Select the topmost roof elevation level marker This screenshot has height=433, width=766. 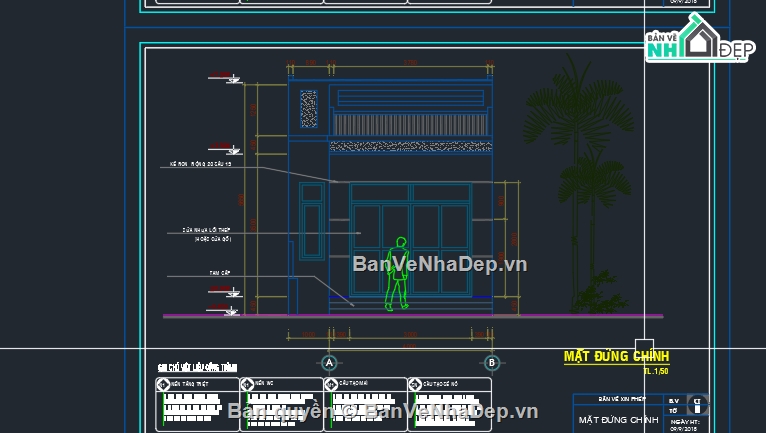[x=225, y=77]
